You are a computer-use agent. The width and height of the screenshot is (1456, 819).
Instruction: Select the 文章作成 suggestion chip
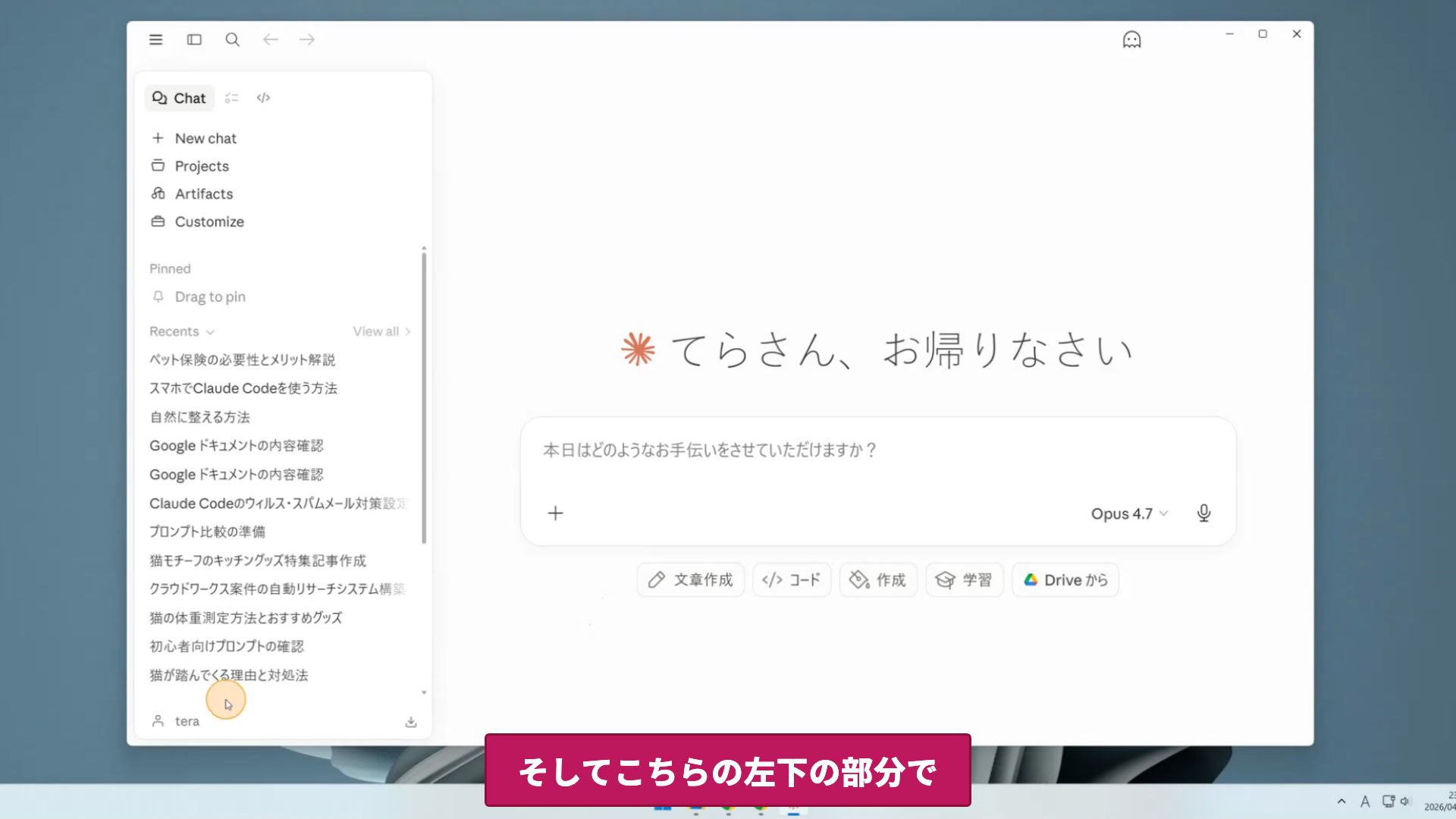(x=690, y=580)
